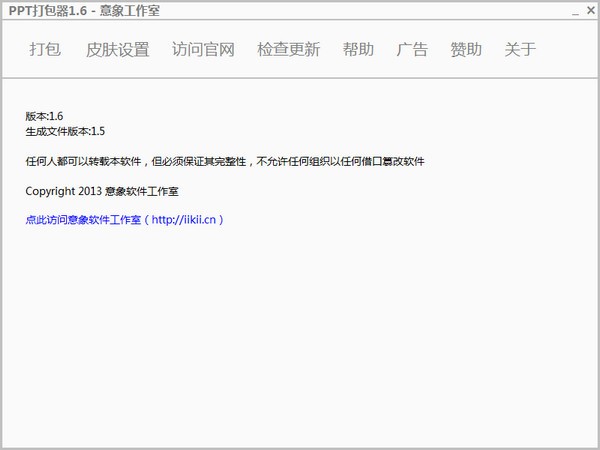Visit the 点此访问意象软件工作室 hyperlink

pos(83,219)
